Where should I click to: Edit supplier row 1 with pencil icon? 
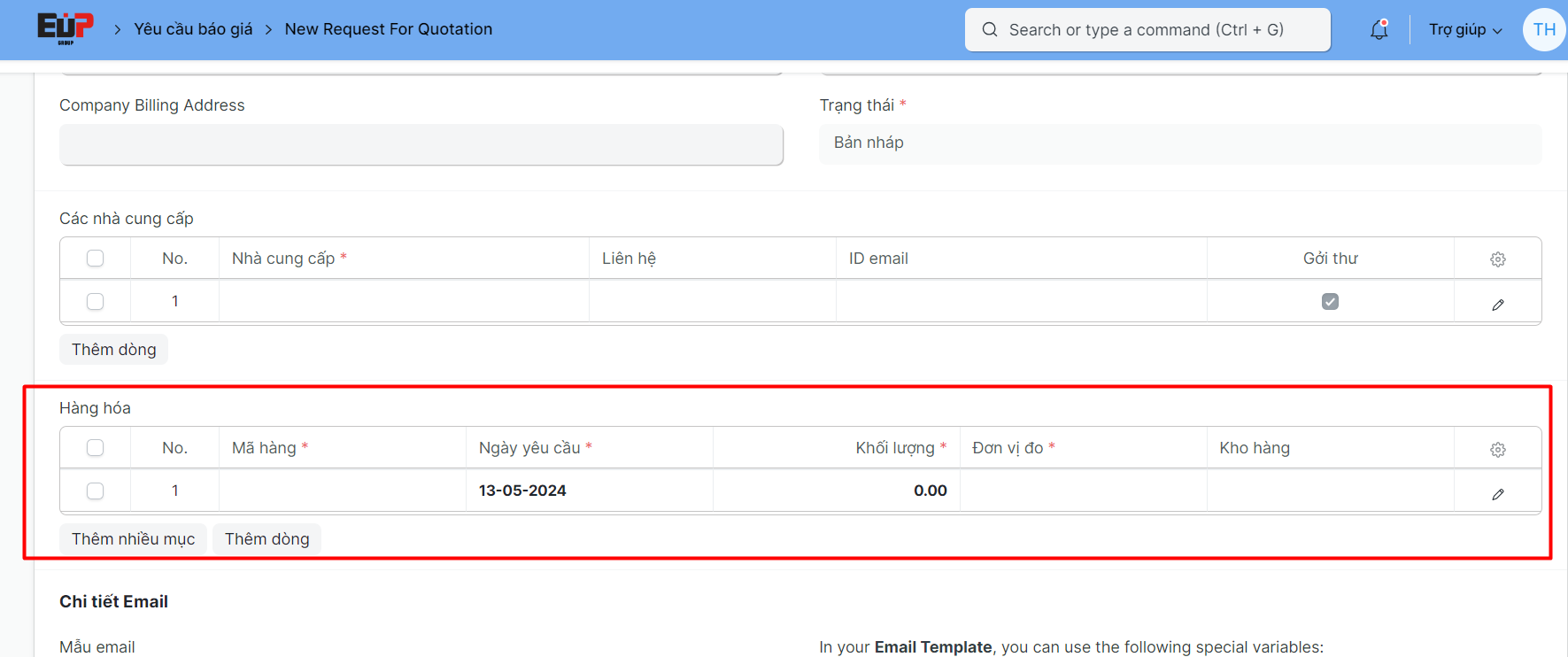click(1497, 305)
